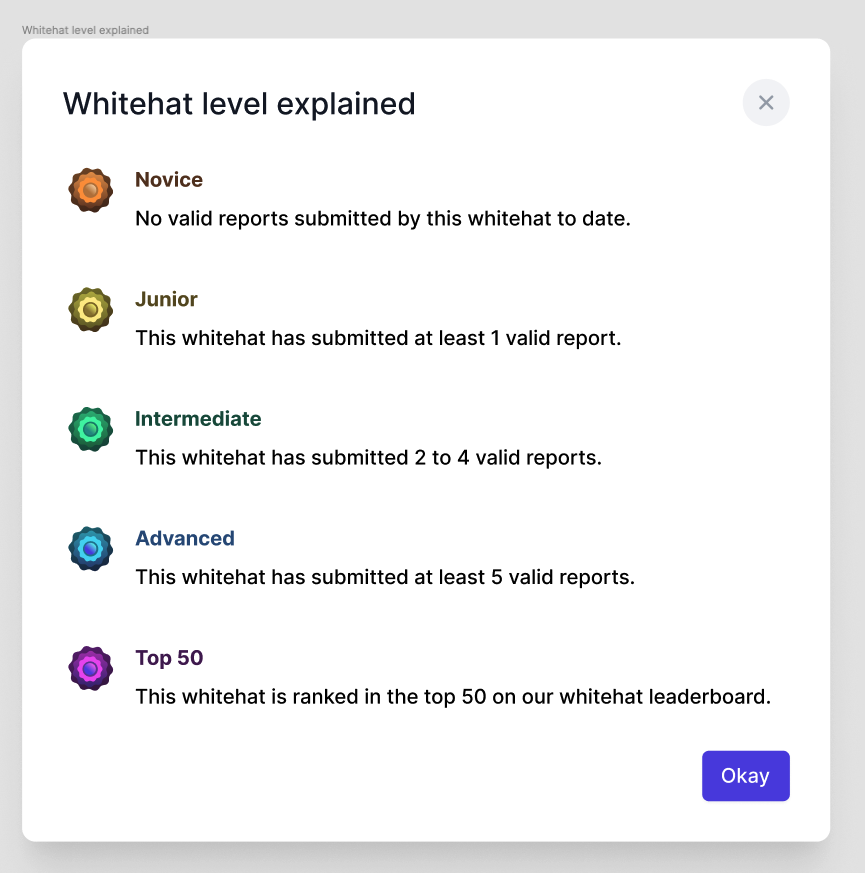Viewport: 865px width, 873px height.
Task: Click the page title text behind the dialog
Action: point(84,30)
